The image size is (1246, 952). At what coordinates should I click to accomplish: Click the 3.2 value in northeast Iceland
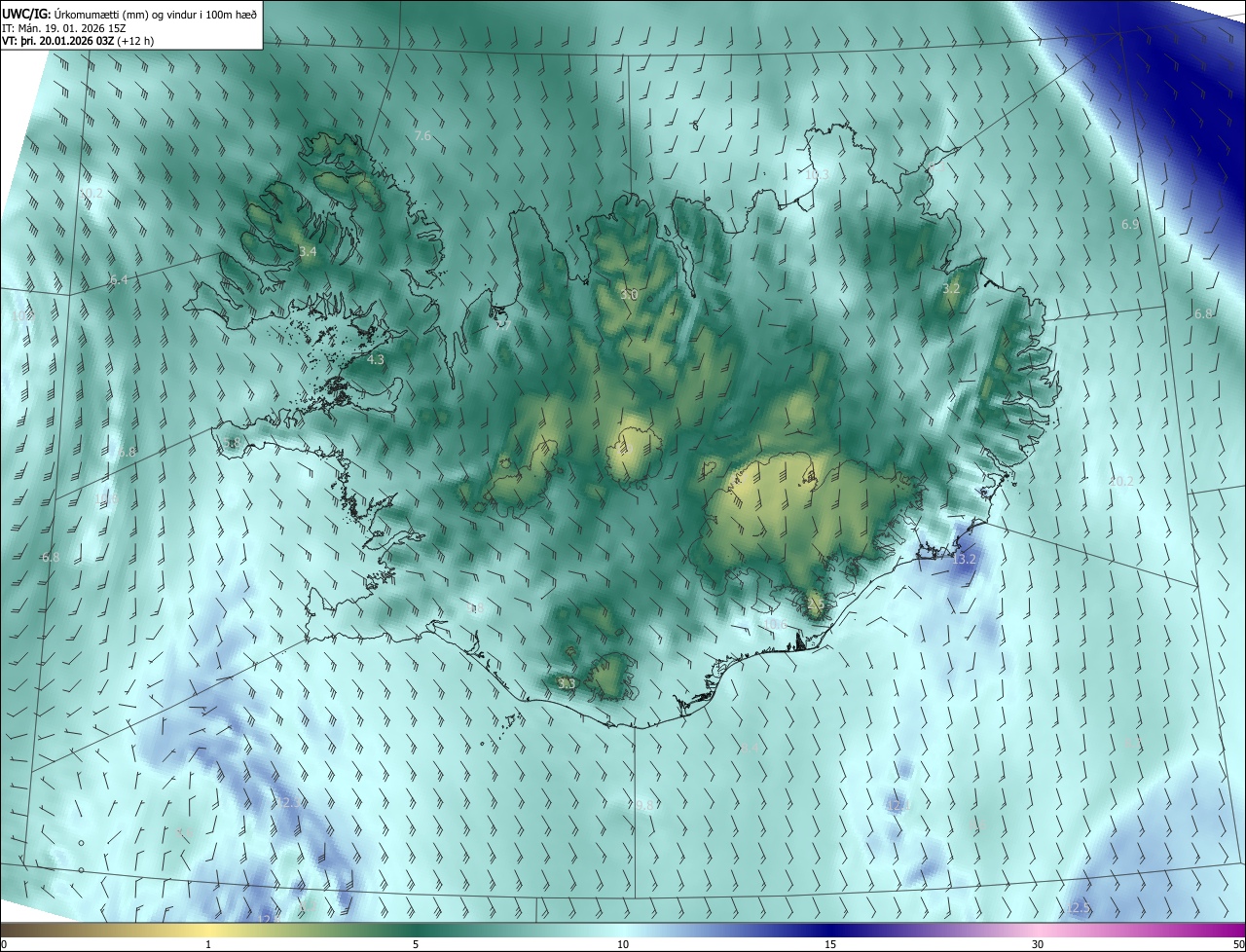952,289
